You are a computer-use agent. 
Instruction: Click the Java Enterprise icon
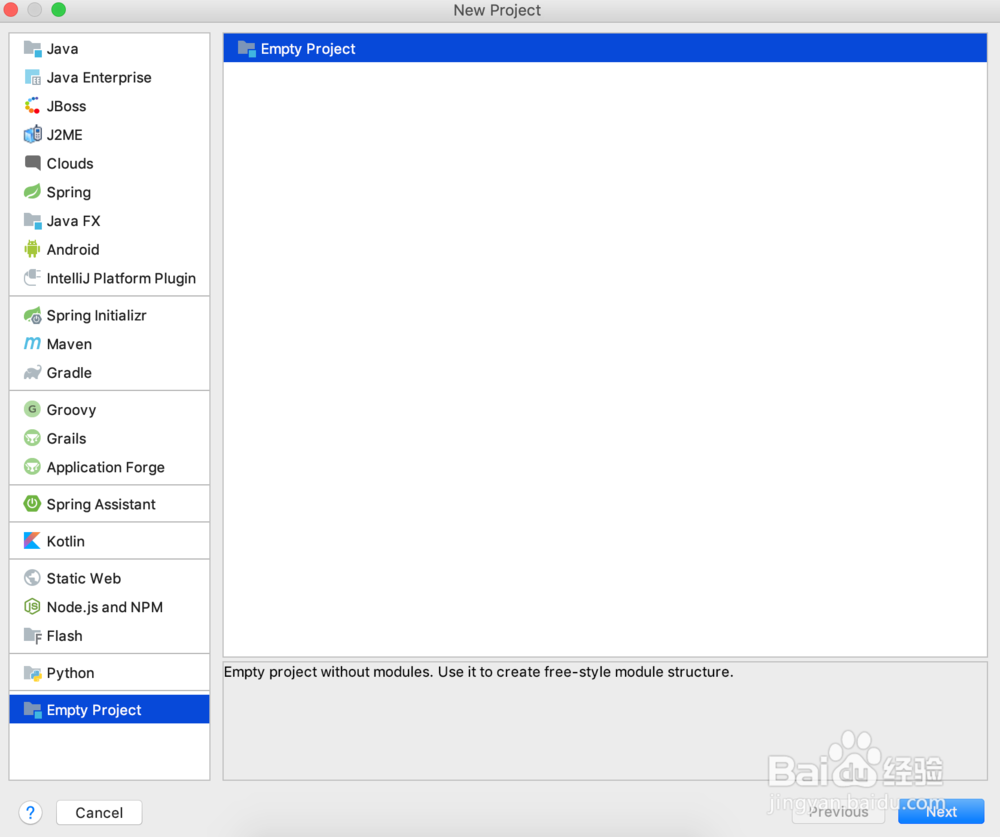tap(33, 77)
